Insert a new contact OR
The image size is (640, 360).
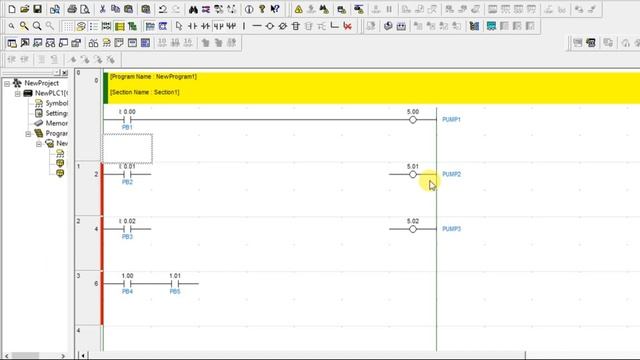pyautogui.click(x=218, y=26)
